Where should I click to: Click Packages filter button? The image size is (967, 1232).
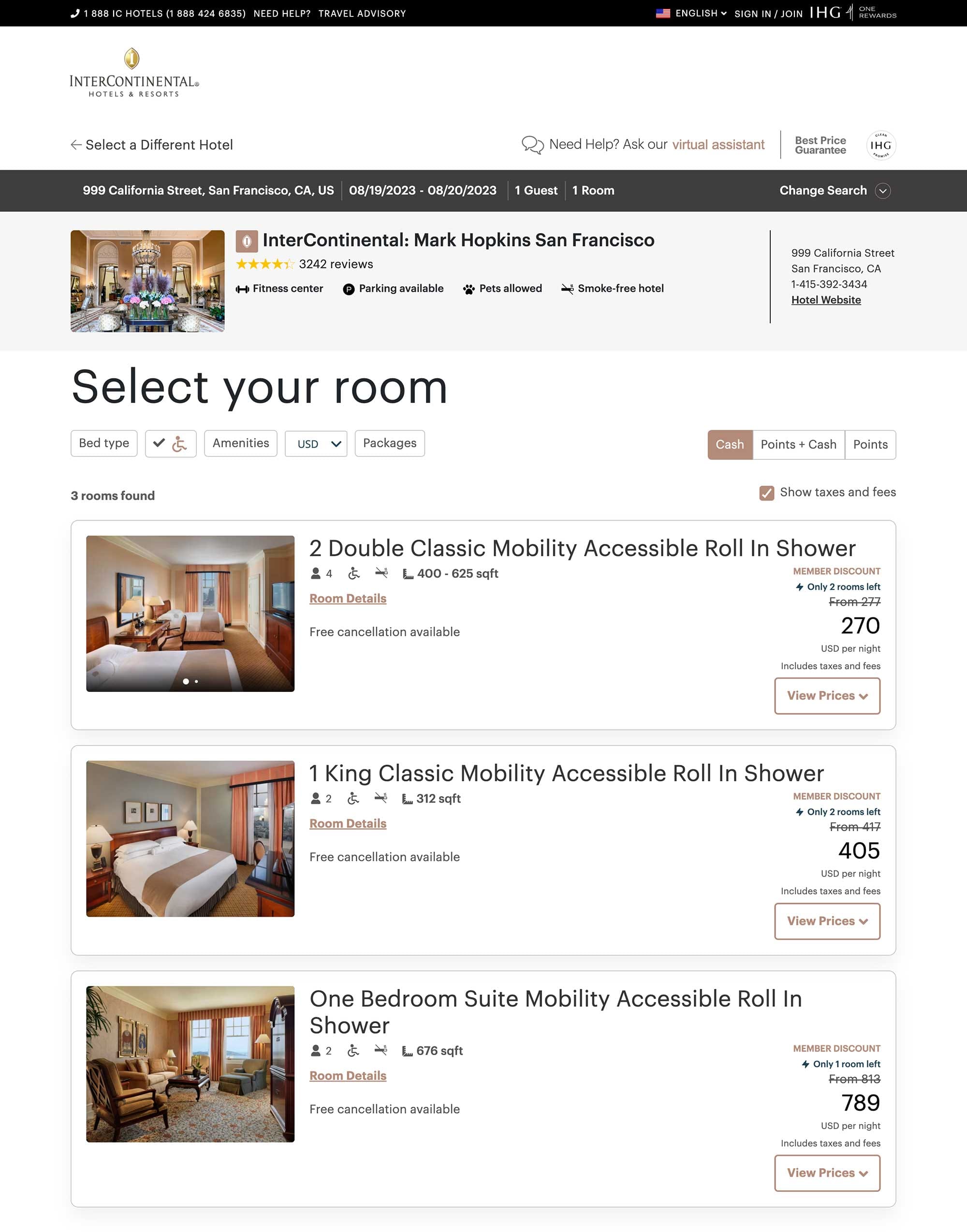tap(389, 443)
